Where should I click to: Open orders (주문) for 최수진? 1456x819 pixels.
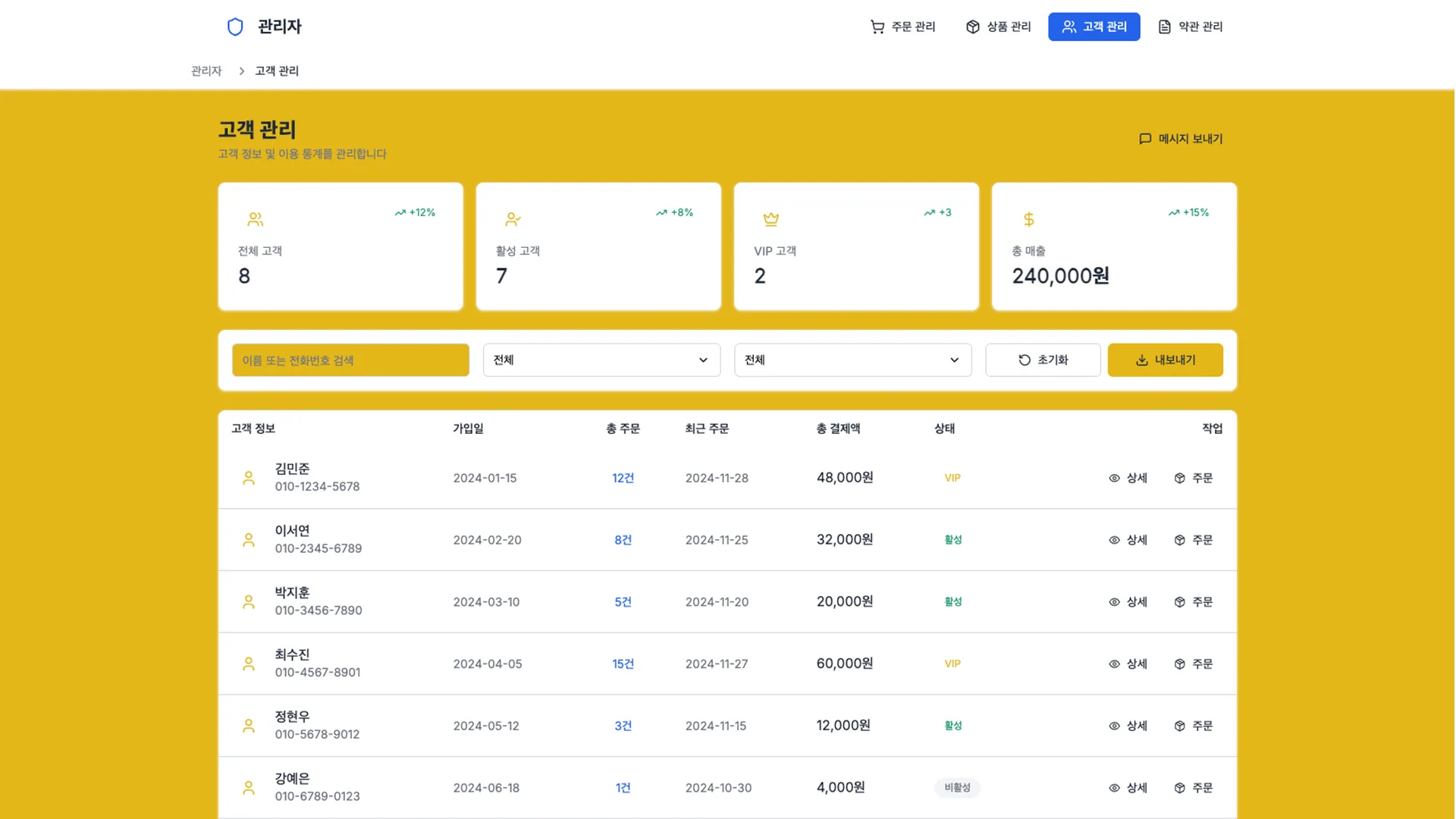click(1194, 664)
